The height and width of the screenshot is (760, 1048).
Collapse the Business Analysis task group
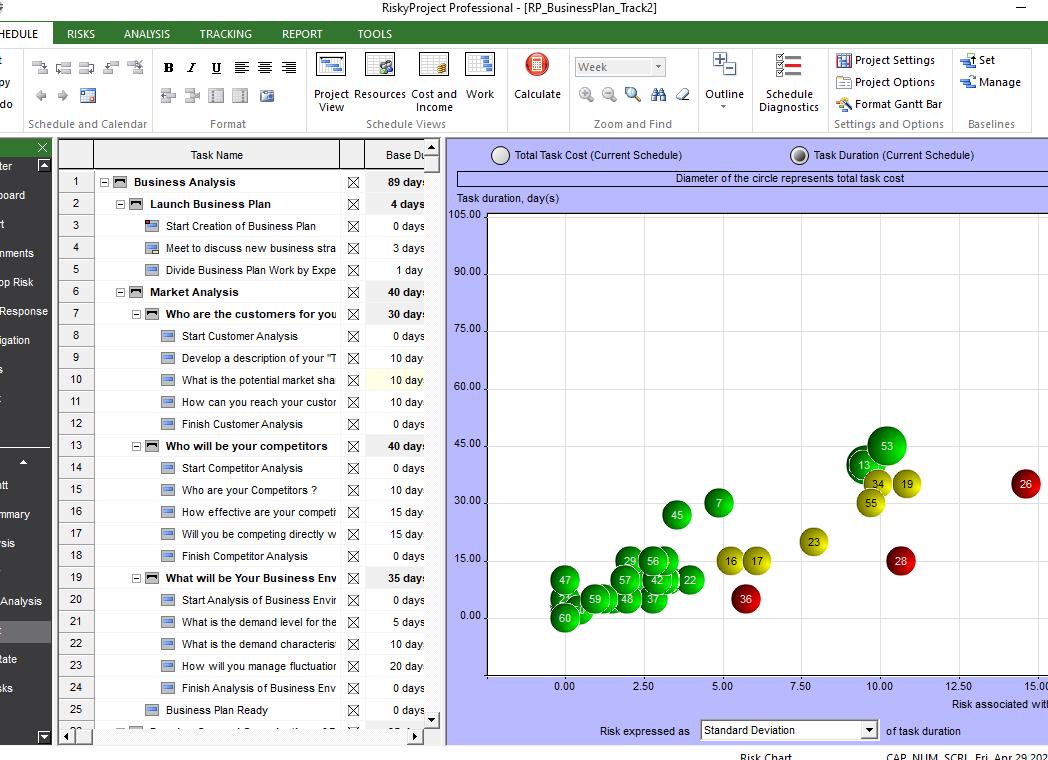(x=104, y=182)
